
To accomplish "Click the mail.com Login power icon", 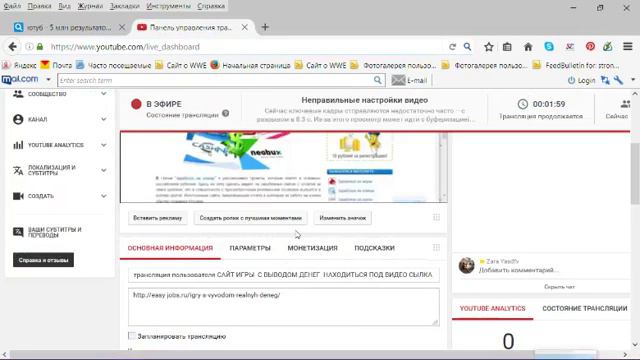I will click(x=571, y=80).
